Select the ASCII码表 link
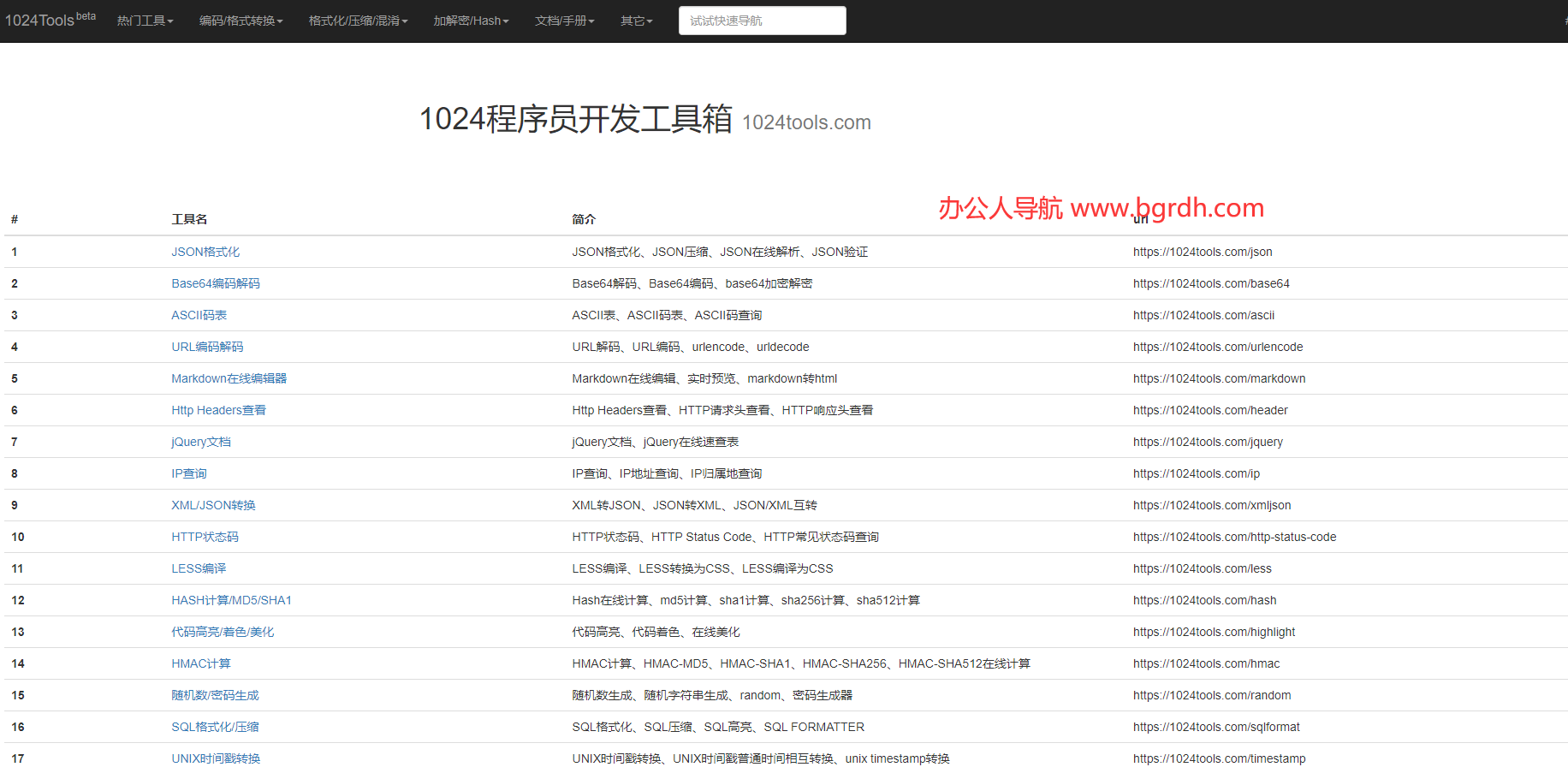This screenshot has width=1568, height=773. coord(199,315)
